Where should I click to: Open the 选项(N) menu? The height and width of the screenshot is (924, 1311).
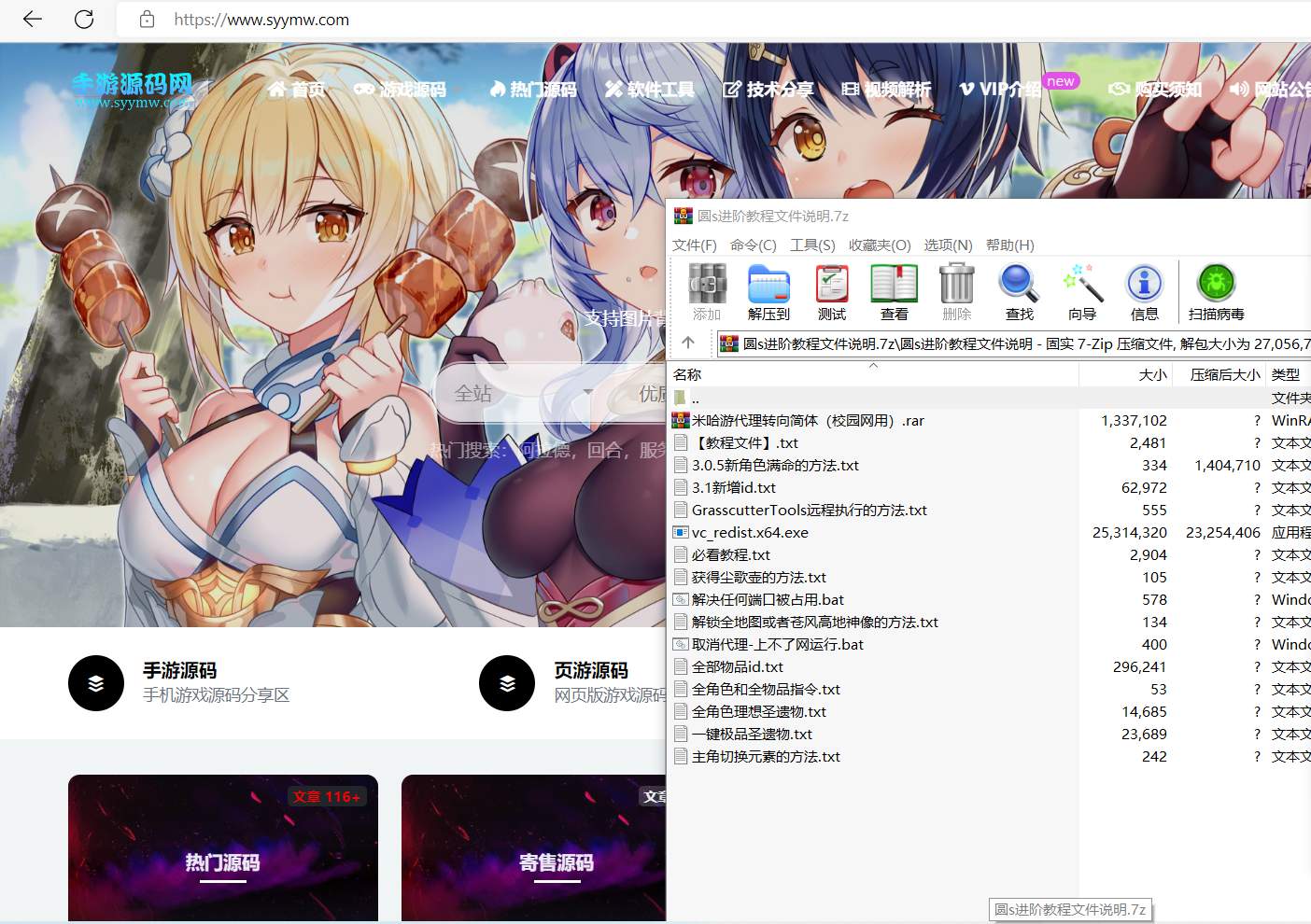(948, 245)
